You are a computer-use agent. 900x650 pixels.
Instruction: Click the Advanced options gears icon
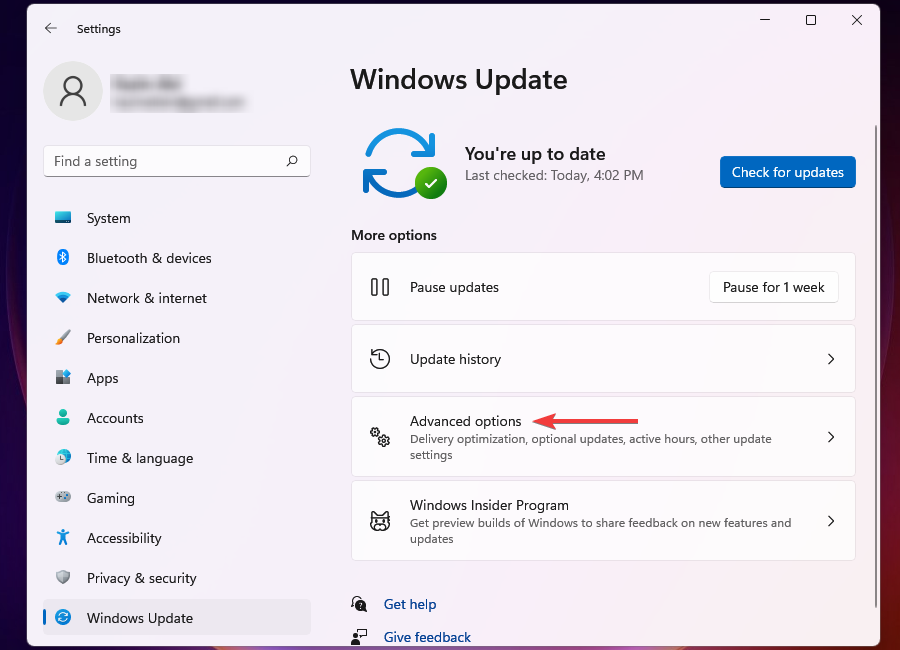[x=379, y=437]
